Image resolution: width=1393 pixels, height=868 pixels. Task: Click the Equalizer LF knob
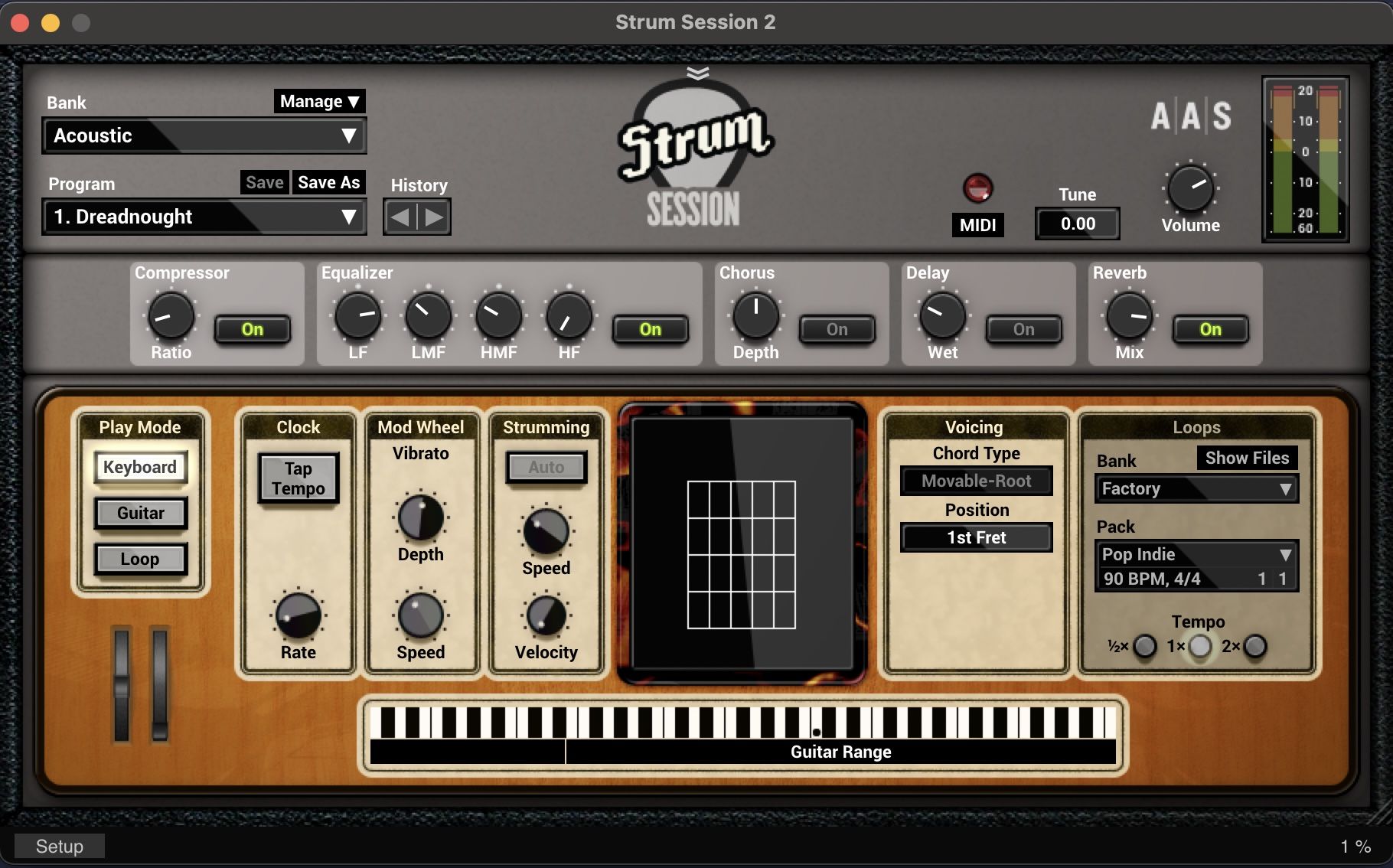pos(357,316)
